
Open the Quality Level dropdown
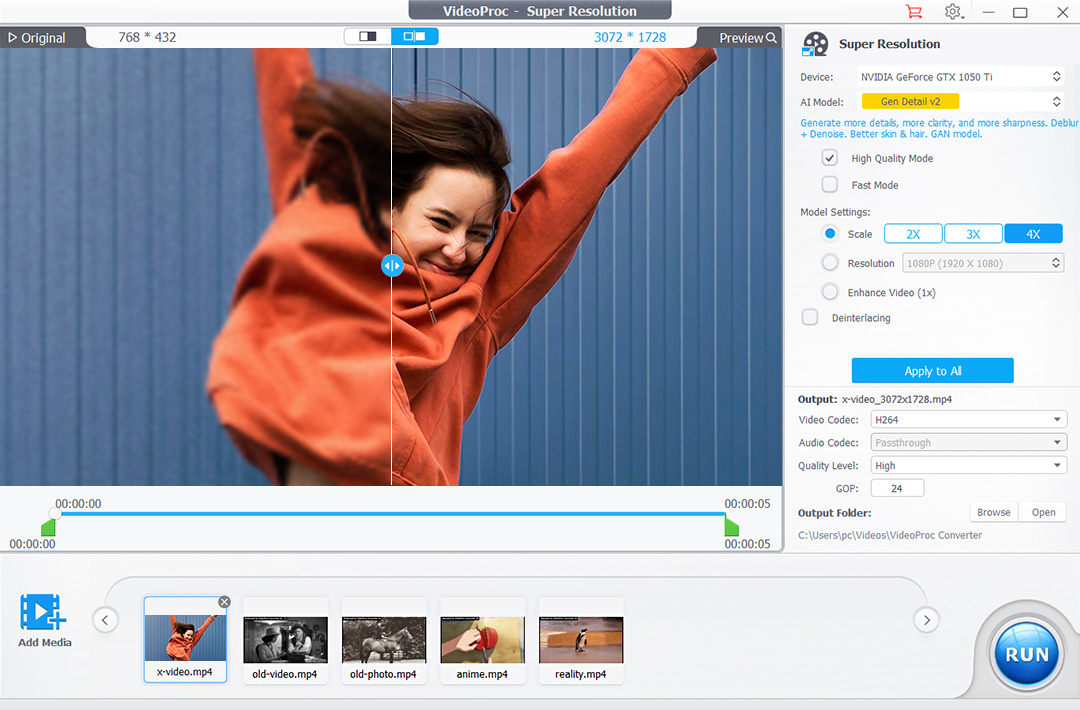coord(968,465)
